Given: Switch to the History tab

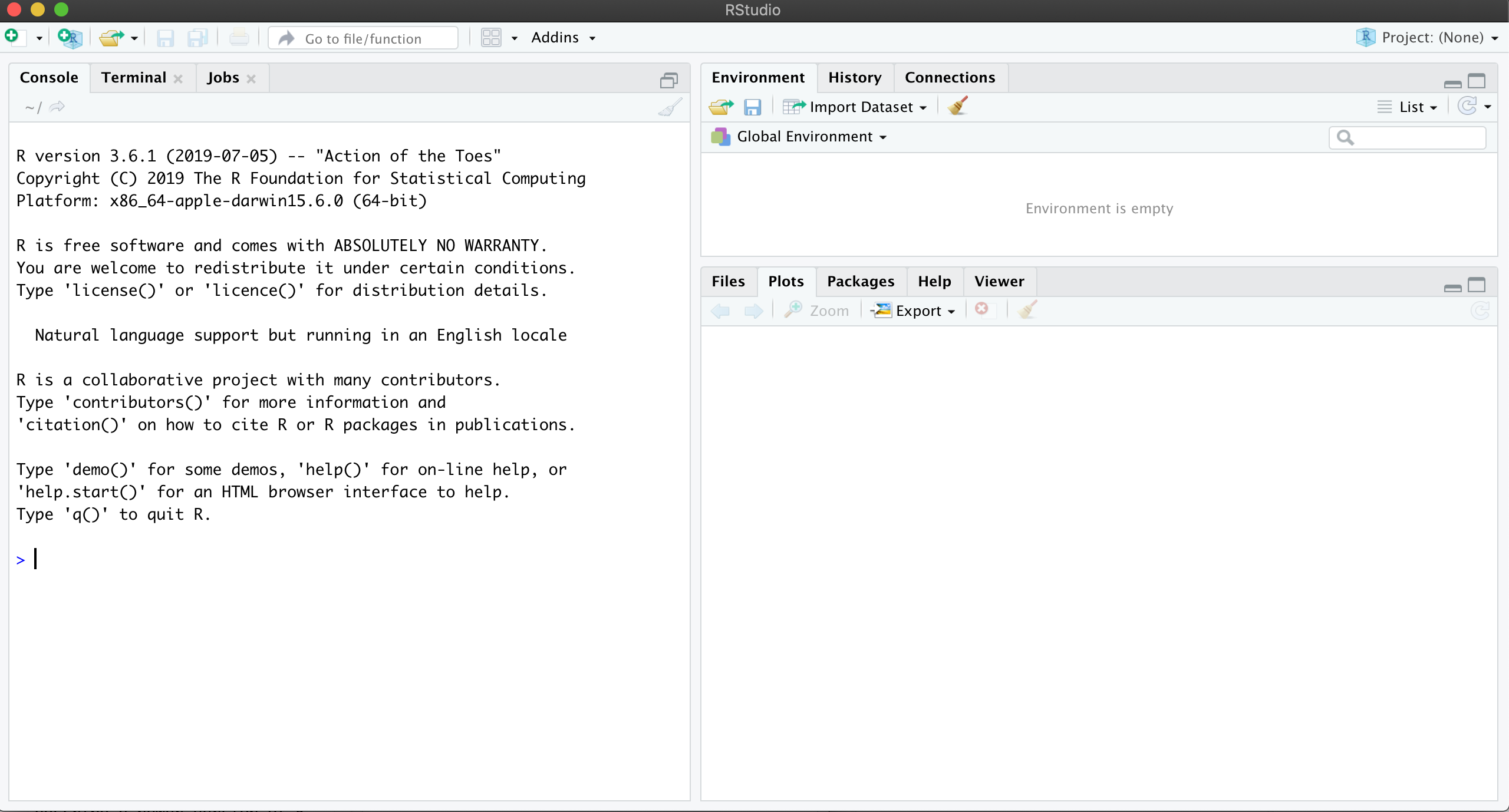Looking at the screenshot, I should pos(855,77).
